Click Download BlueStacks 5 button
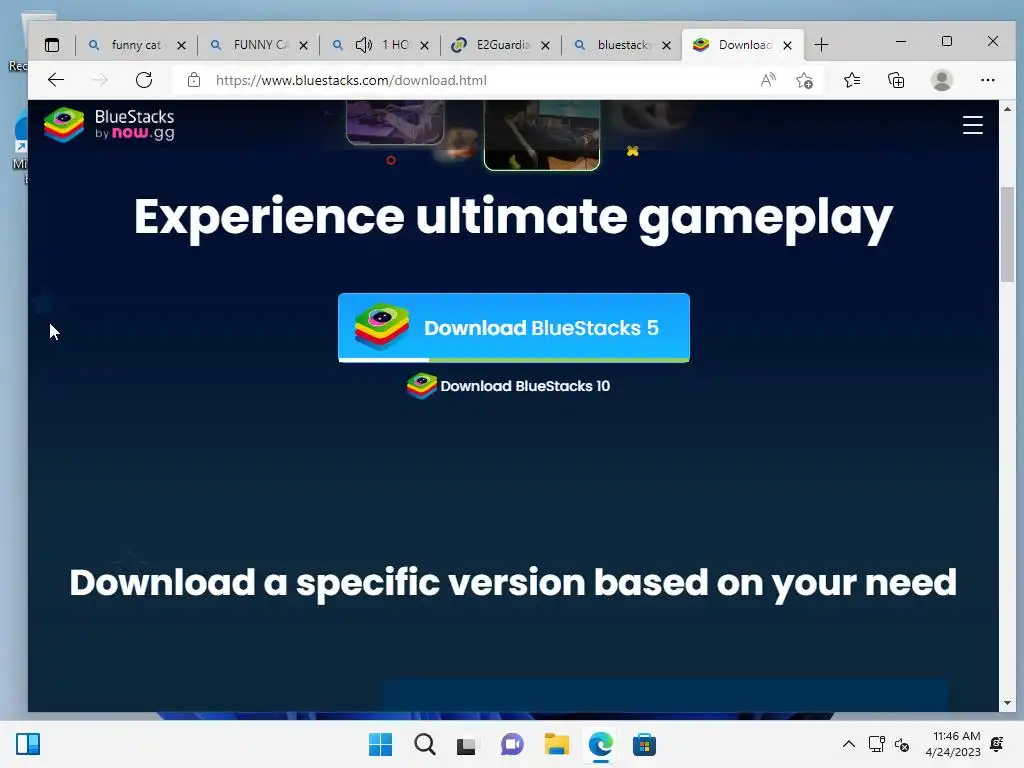Screen dimensions: 1024x768 click(x=514, y=328)
